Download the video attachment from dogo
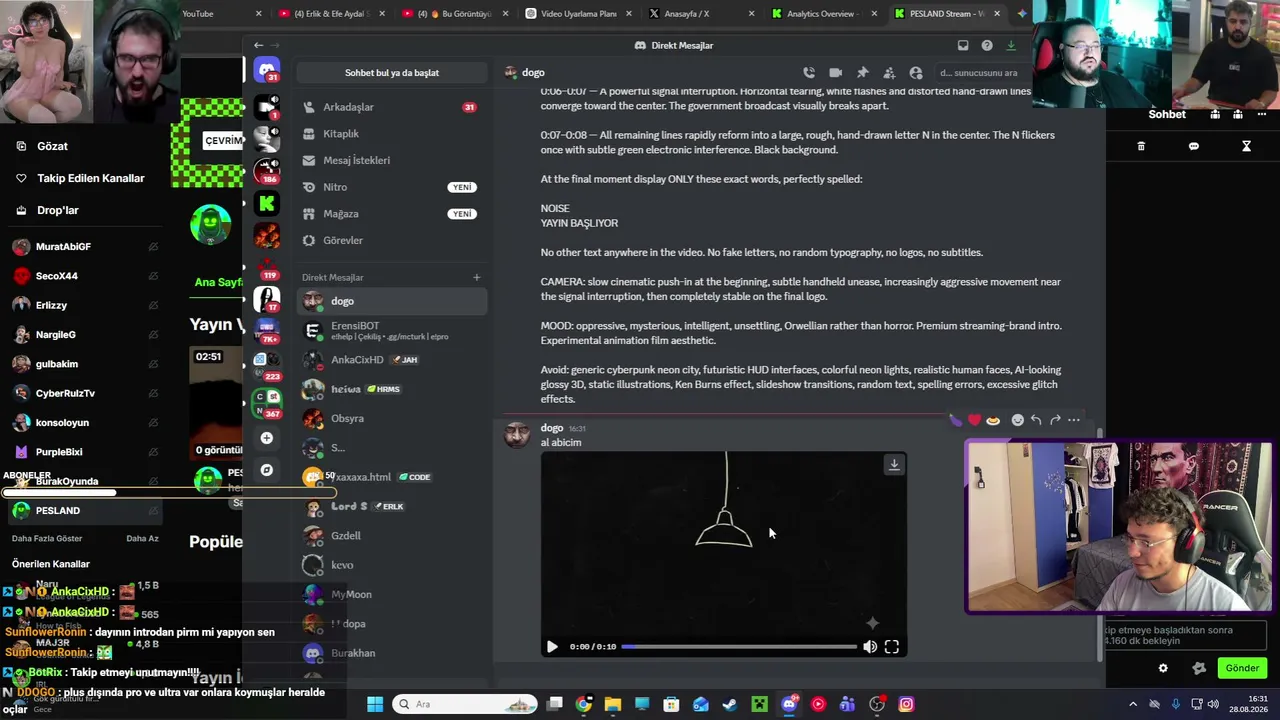1280x720 pixels. point(894,464)
